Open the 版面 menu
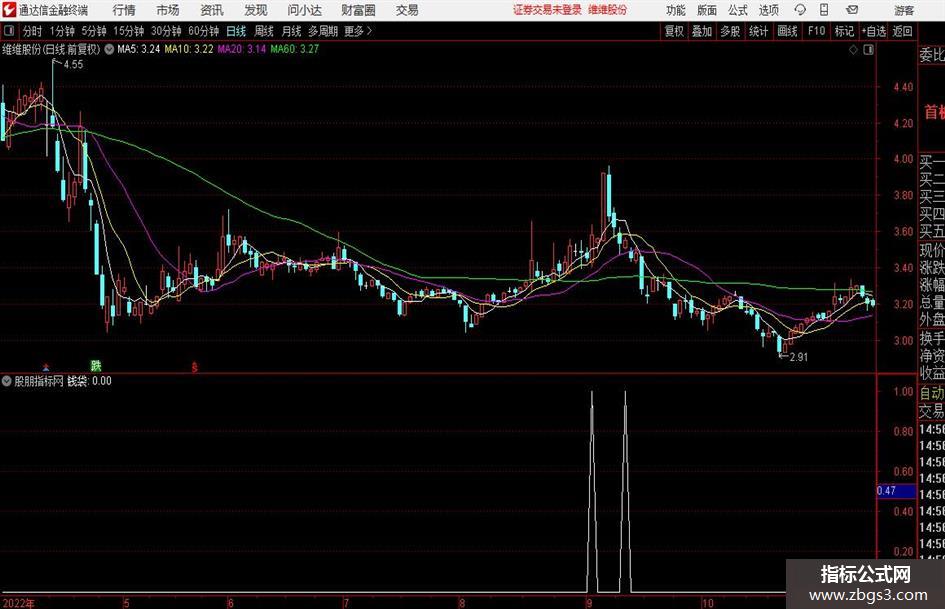The image size is (945, 609). [707, 10]
